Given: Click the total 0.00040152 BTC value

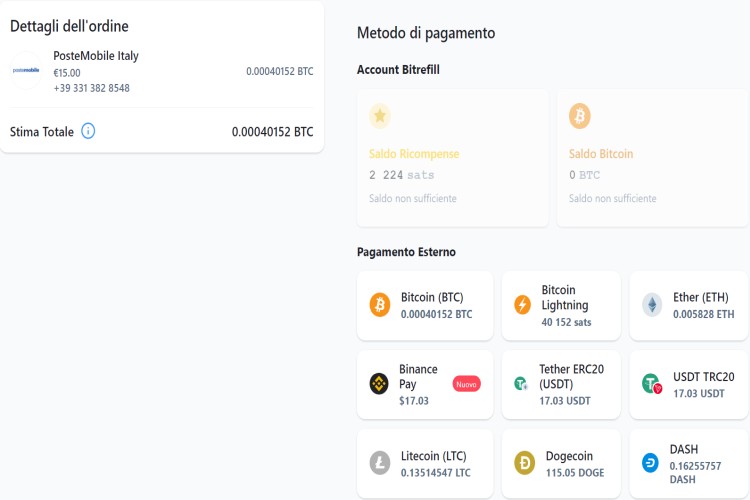Looking at the screenshot, I should [x=272, y=132].
